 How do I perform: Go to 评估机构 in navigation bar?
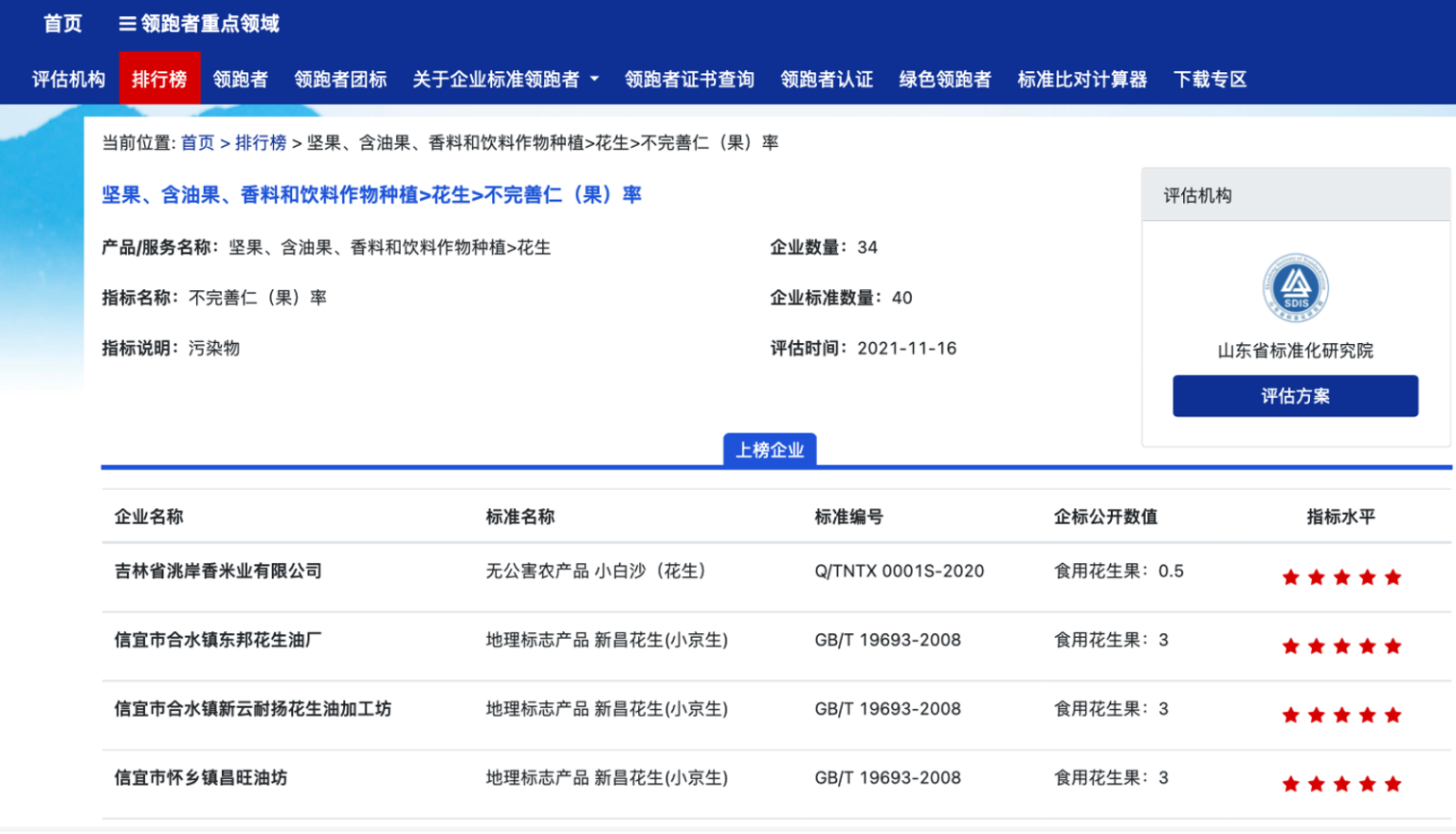pos(68,80)
